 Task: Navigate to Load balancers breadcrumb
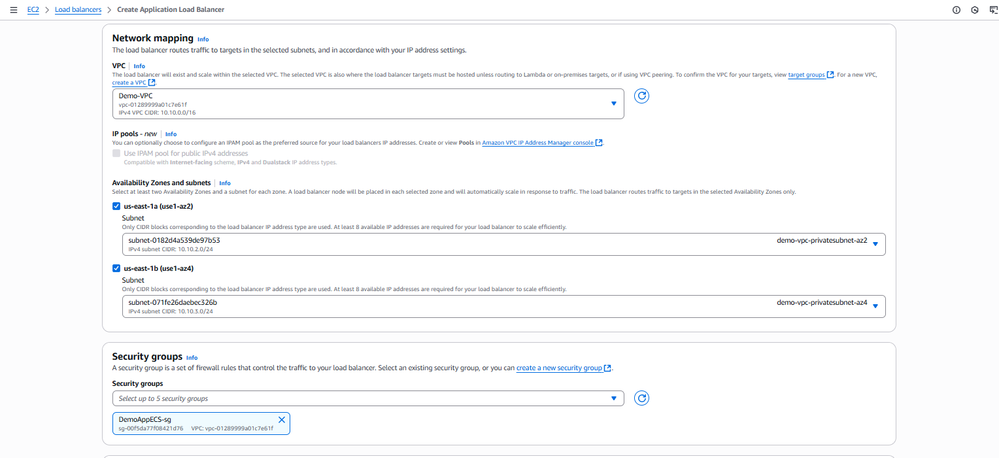pos(79,9)
